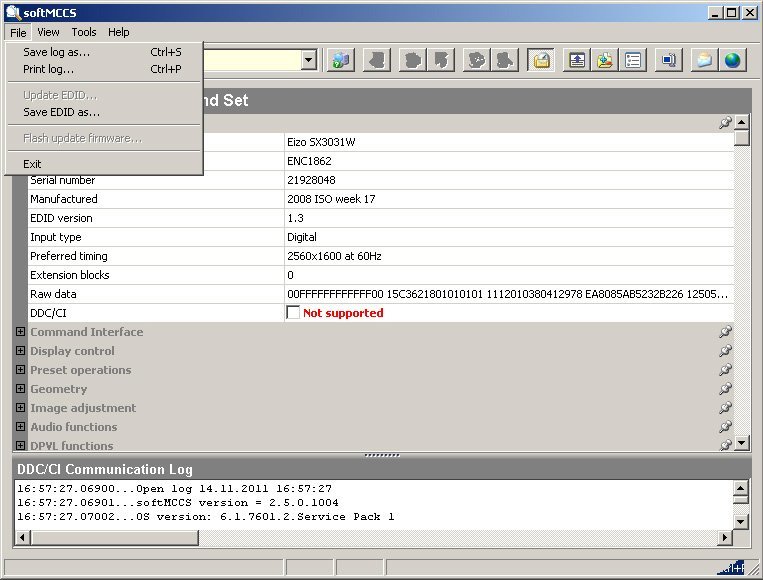763x580 pixels.
Task: Choose Save EDID as… menu entry
Action: [104, 112]
